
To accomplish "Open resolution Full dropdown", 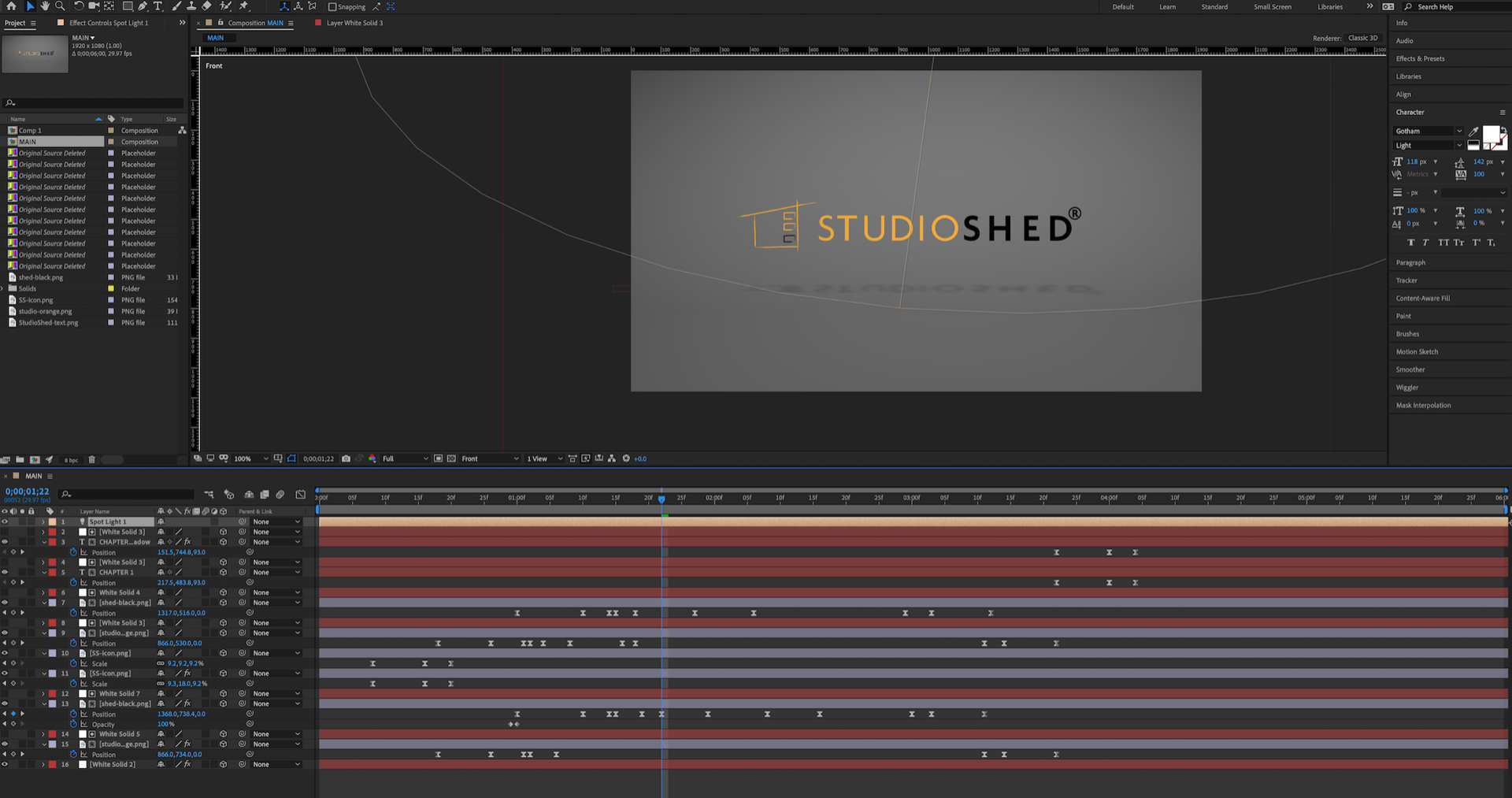I will point(404,458).
